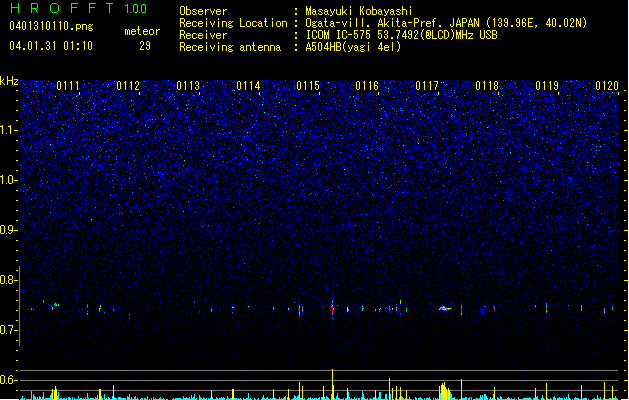Image resolution: width=629 pixels, height=400 pixels.
Task: Click the time marker 0119
Action: [x=547, y=86]
